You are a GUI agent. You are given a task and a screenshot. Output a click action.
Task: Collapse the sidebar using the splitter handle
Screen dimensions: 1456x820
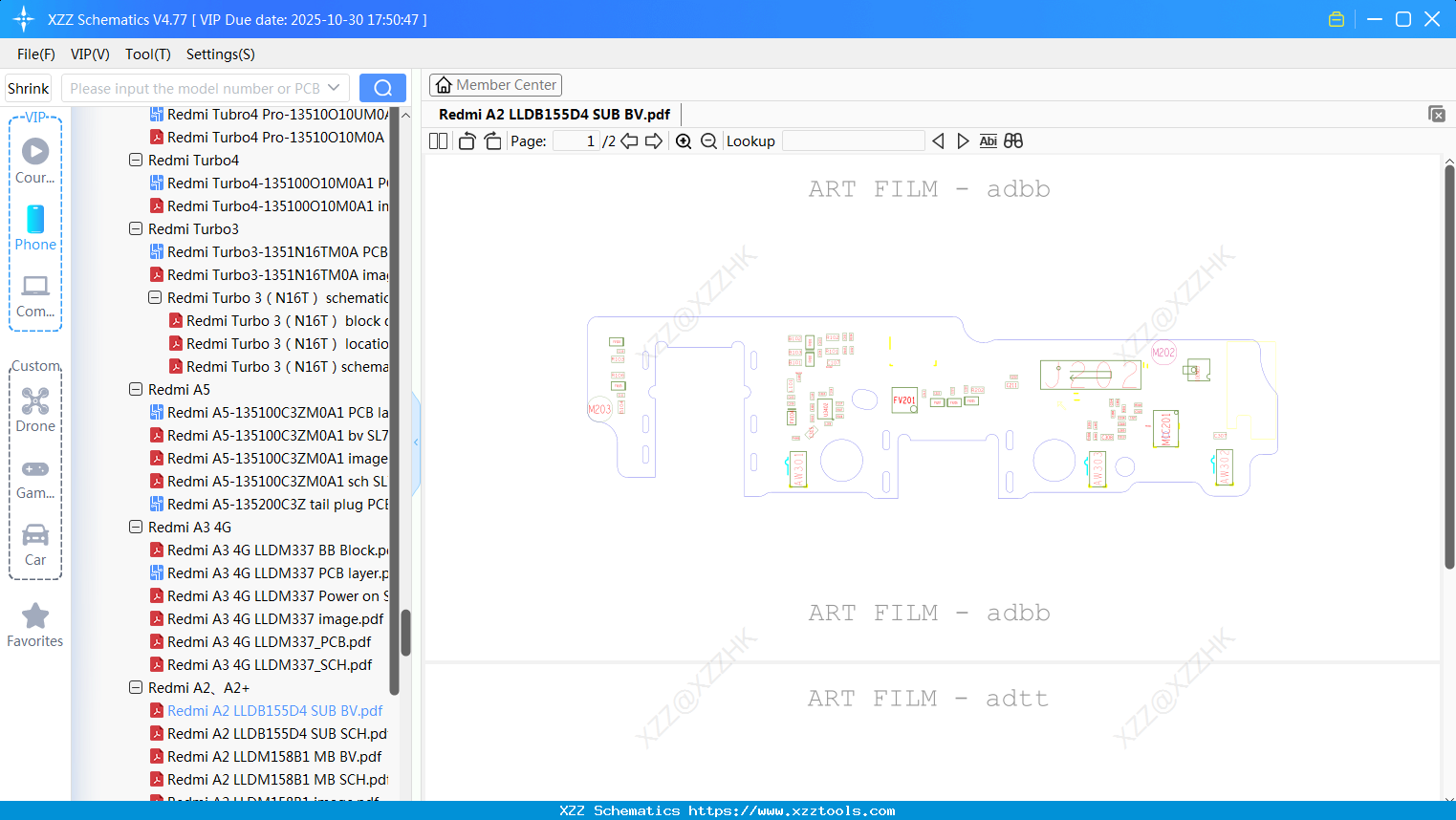(x=416, y=442)
